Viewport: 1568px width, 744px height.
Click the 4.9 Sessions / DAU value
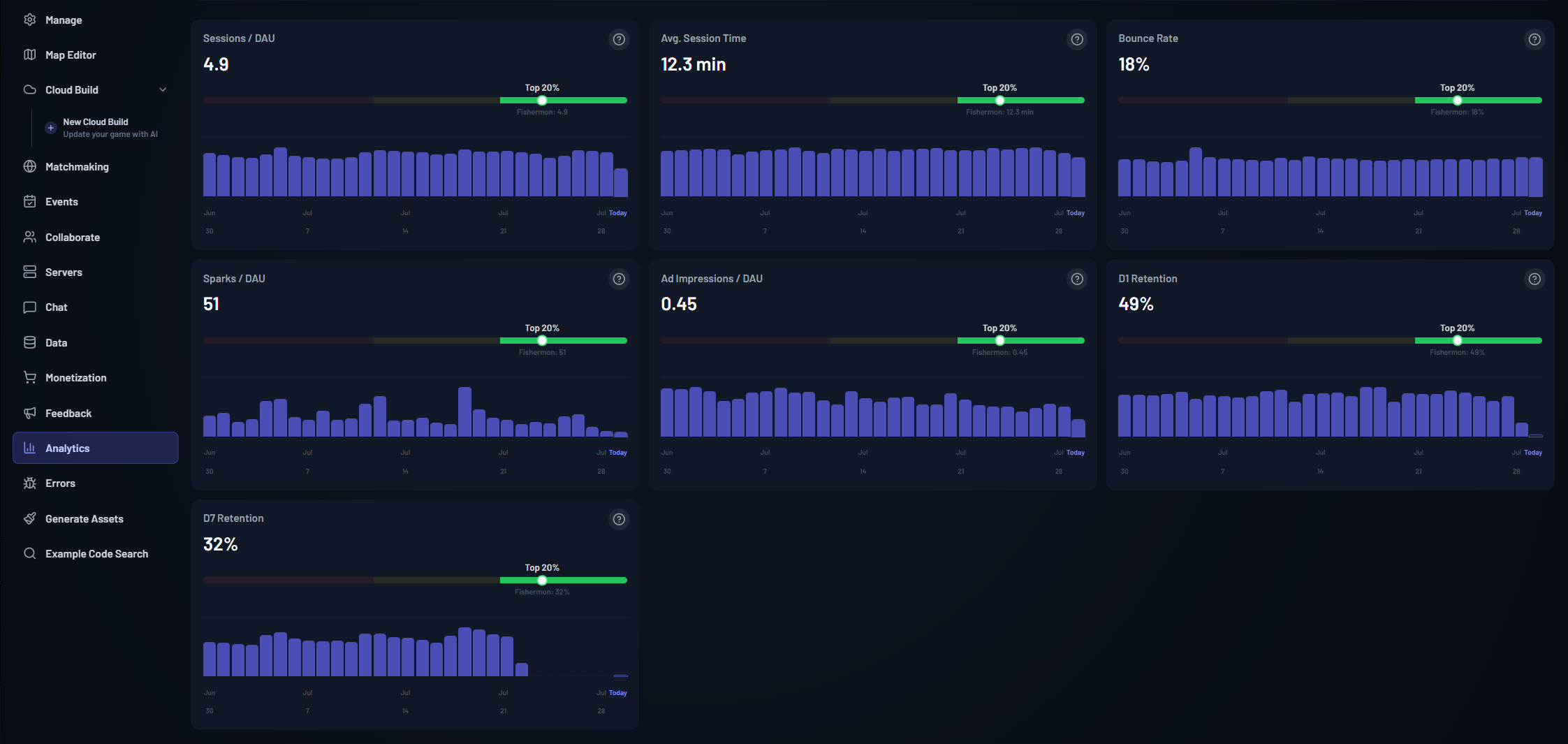pos(216,64)
